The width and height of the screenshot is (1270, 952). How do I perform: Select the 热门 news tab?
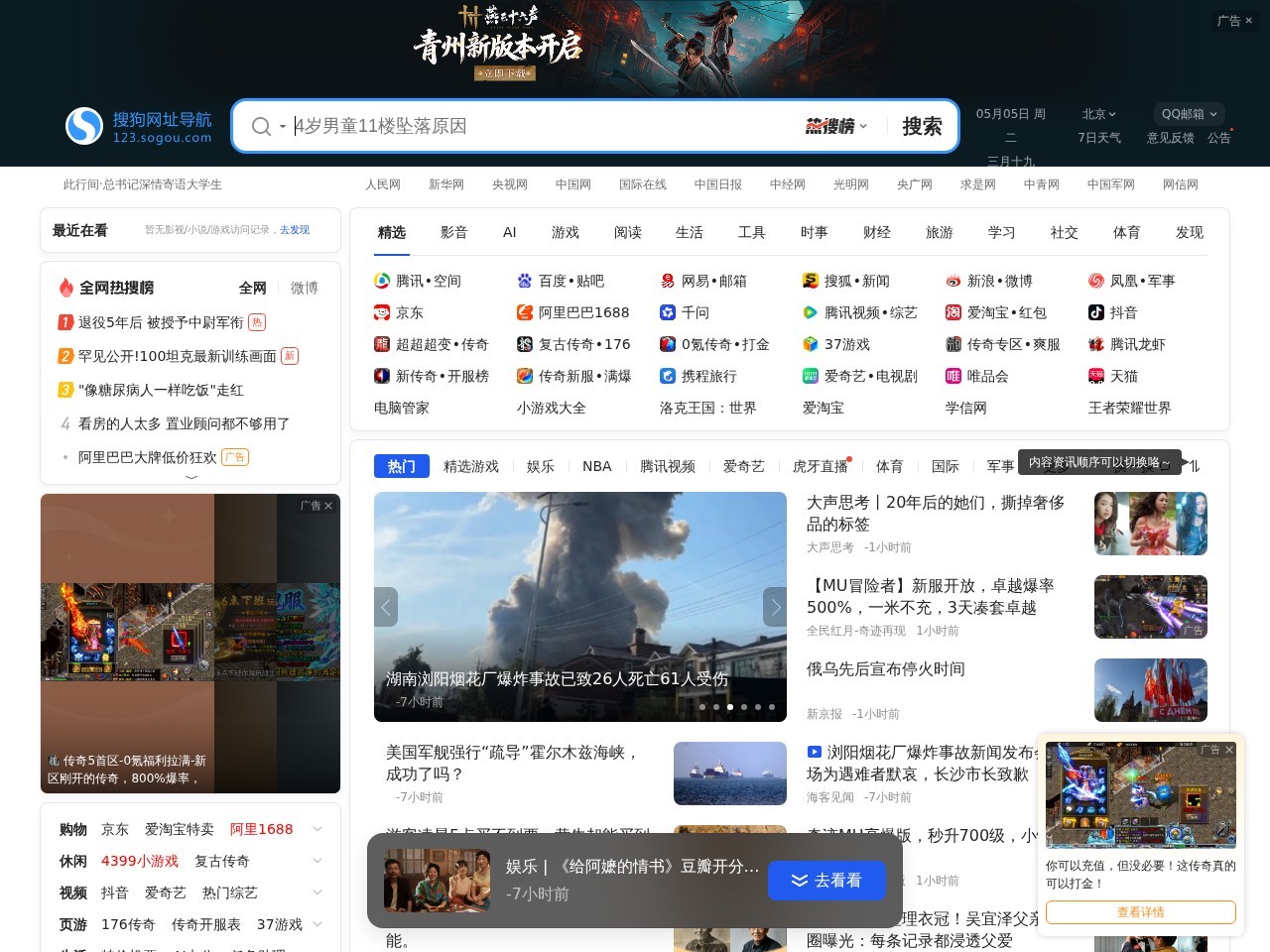tap(402, 466)
